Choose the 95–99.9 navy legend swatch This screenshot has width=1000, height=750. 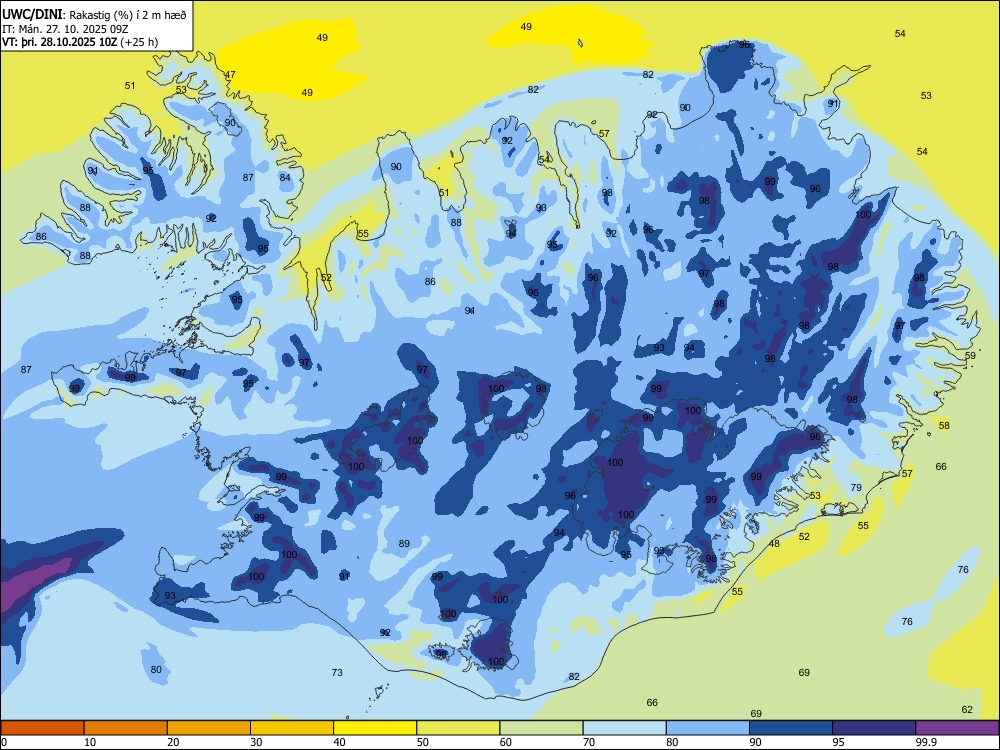874,728
